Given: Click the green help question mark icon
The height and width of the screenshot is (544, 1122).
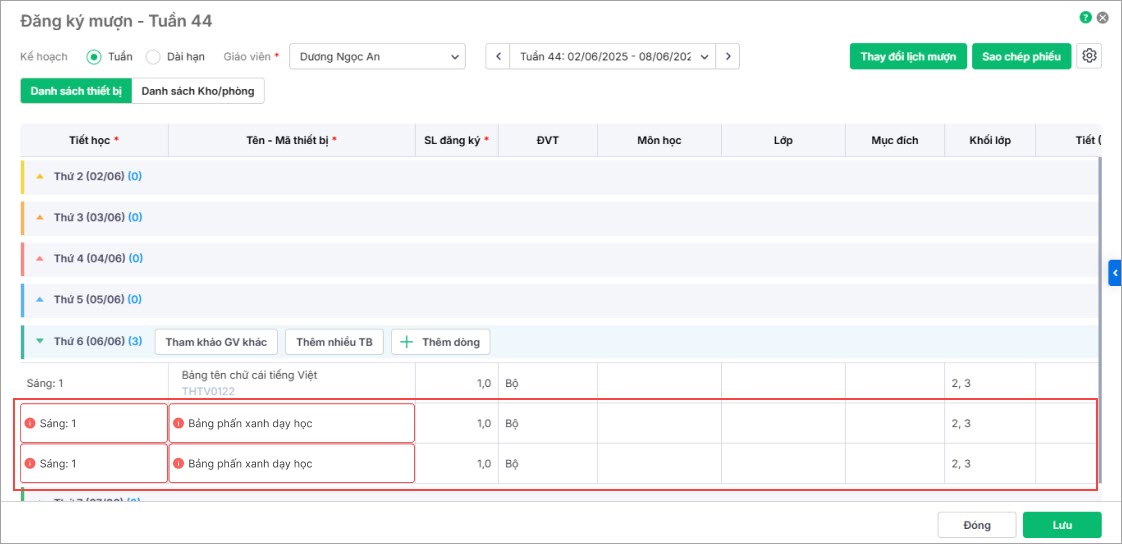Looking at the screenshot, I should coord(1085,18).
